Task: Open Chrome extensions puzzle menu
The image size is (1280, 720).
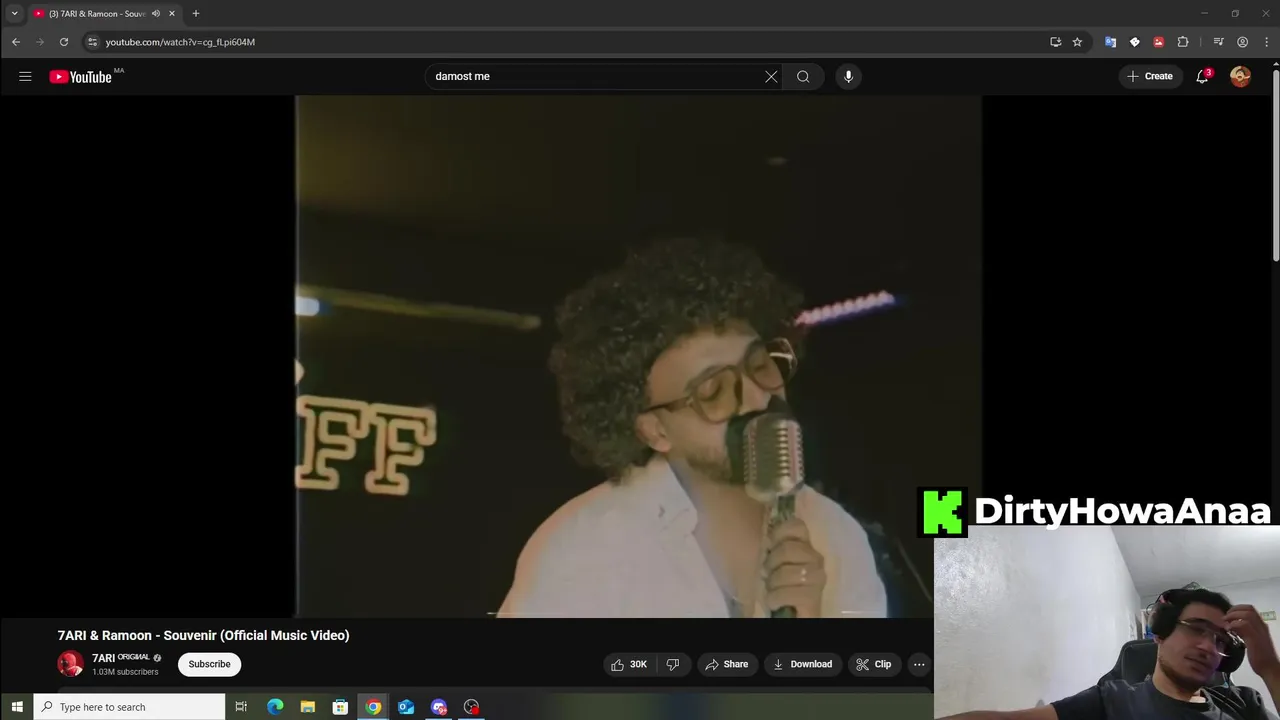Action: coord(1183,42)
